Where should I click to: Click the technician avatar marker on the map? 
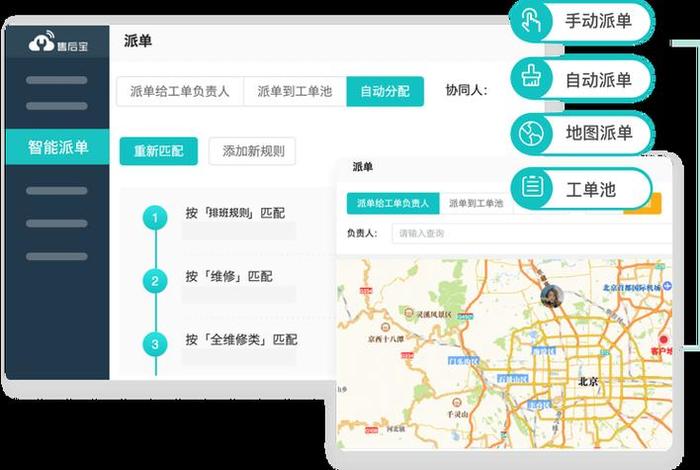(551, 296)
